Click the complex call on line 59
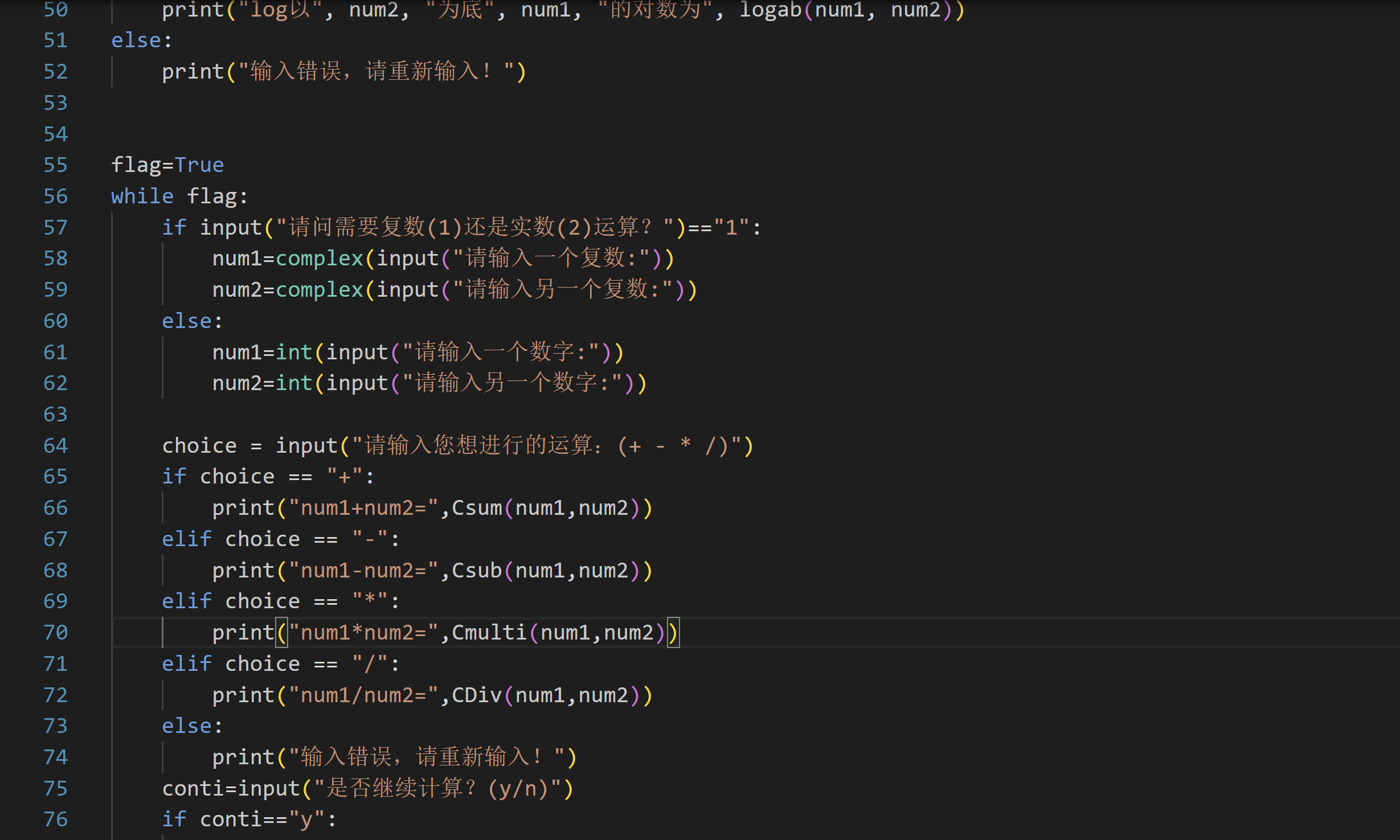Viewport: 1400px width, 840px height. (319, 290)
